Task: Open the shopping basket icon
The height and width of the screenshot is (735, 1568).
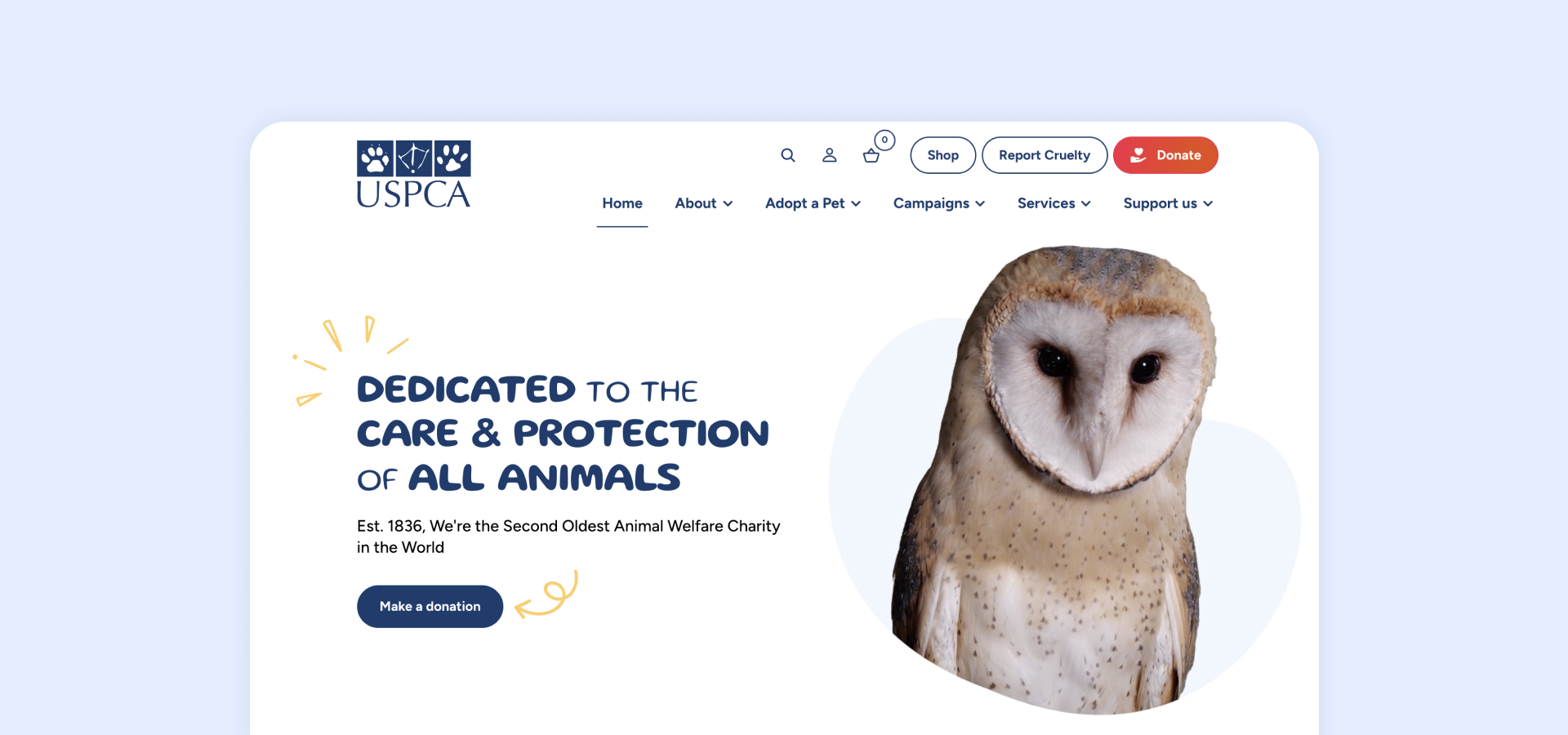Action: click(x=871, y=156)
